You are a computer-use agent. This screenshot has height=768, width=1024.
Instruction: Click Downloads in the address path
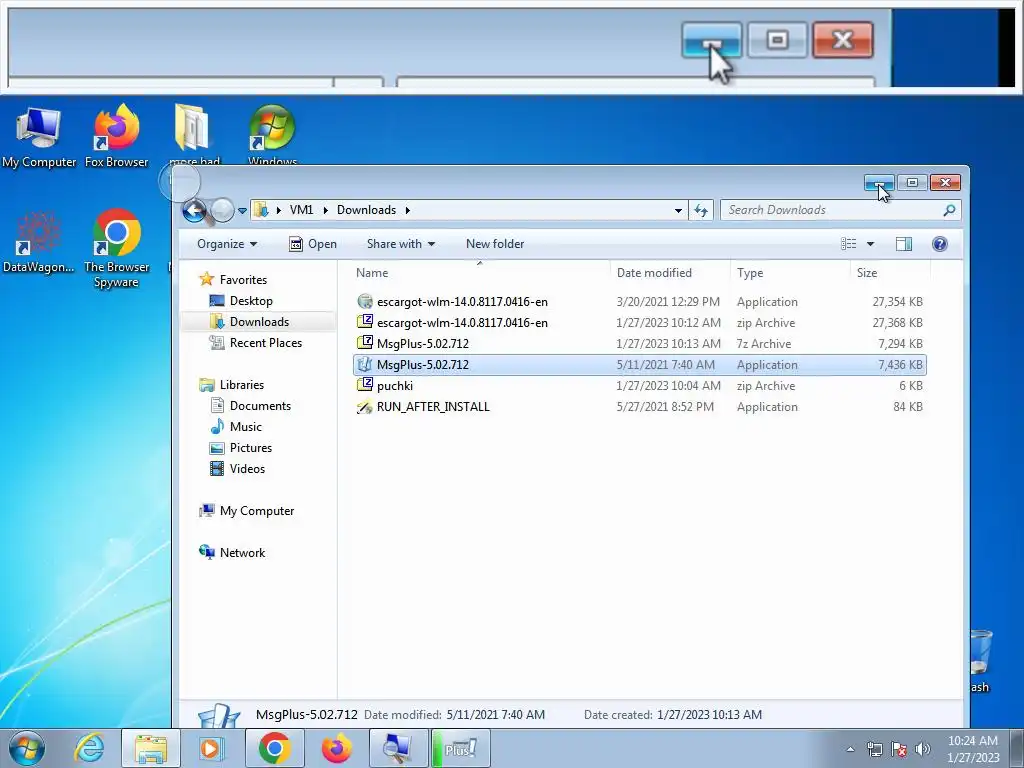tap(366, 210)
